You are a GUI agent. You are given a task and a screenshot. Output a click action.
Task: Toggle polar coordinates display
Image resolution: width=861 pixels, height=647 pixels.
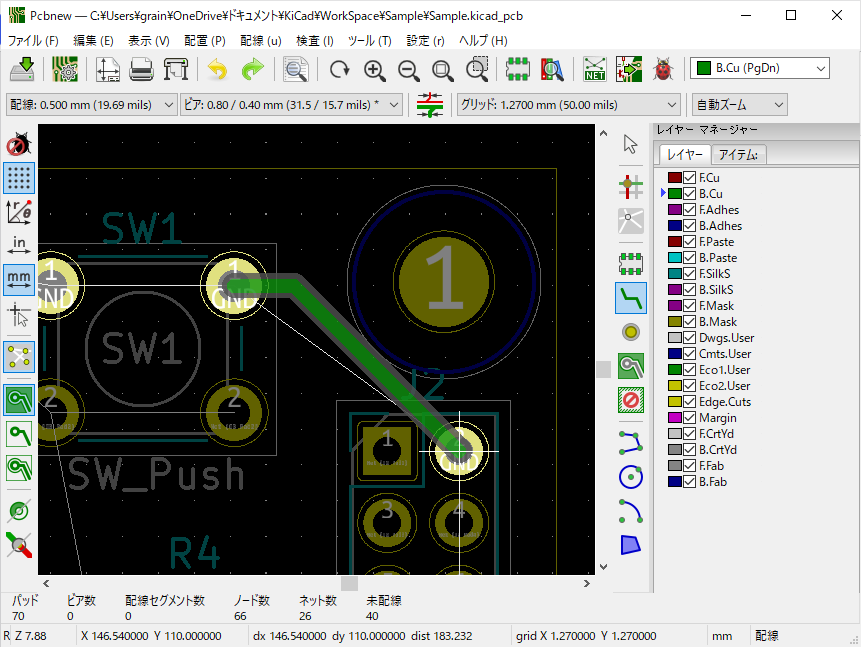tap(19, 212)
